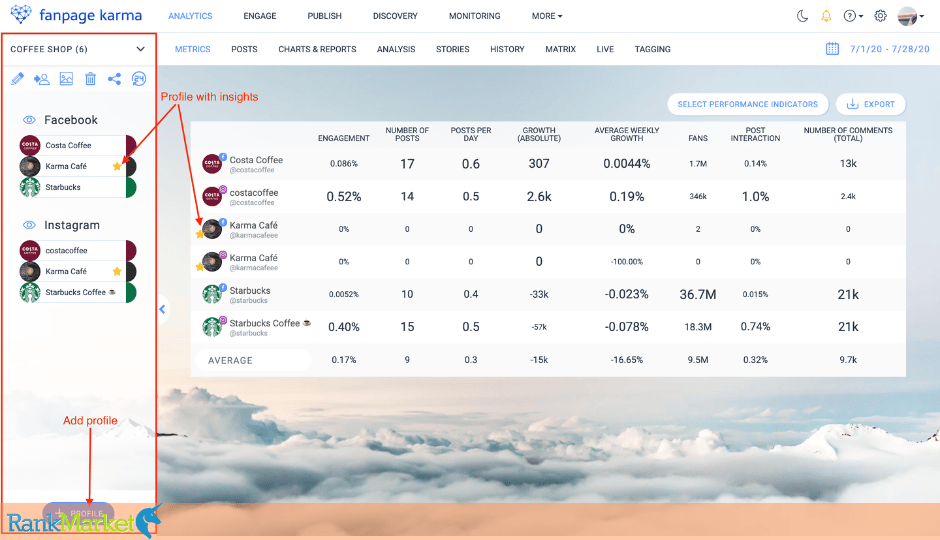Delete dashboard with the trash icon
The height and width of the screenshot is (540, 940).
click(90, 79)
